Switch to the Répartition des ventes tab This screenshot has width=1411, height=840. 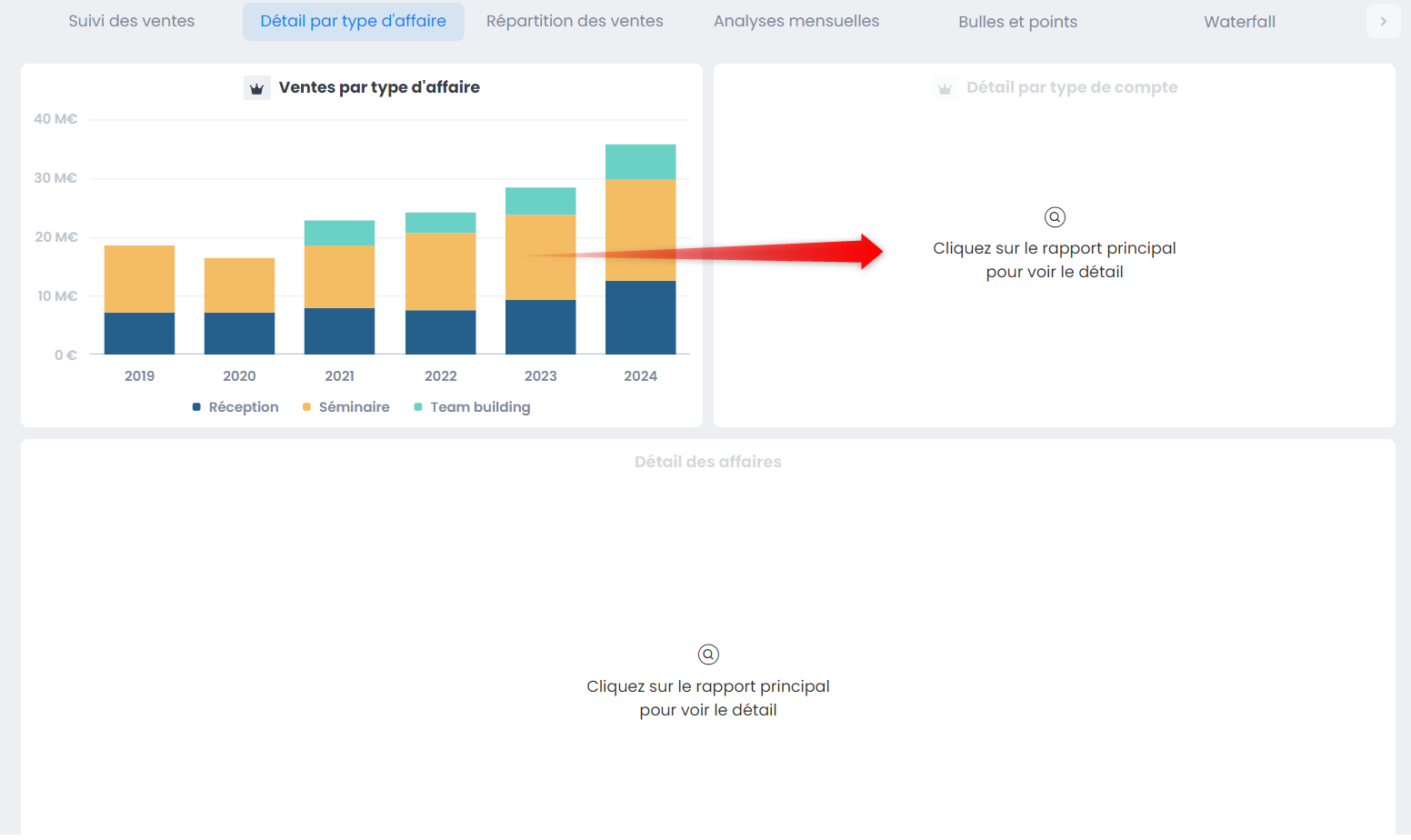[x=575, y=21]
